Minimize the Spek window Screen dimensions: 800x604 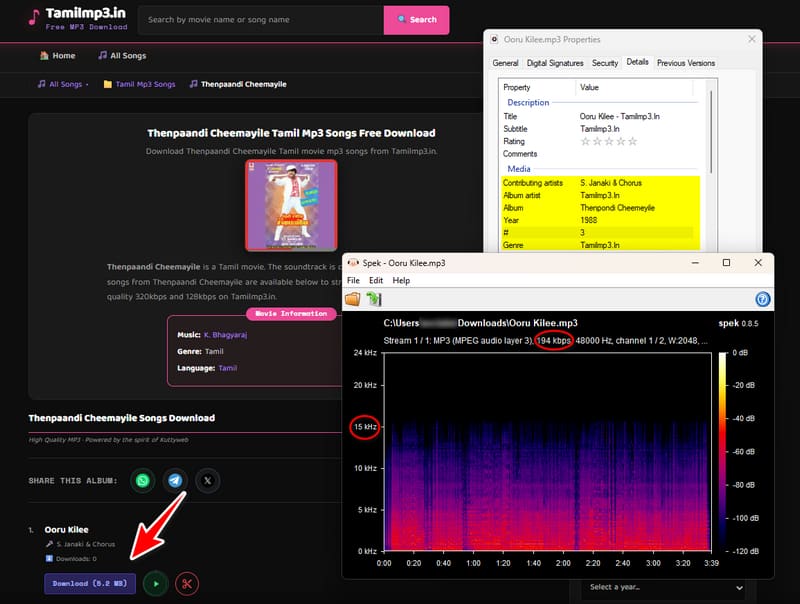pyautogui.click(x=695, y=263)
